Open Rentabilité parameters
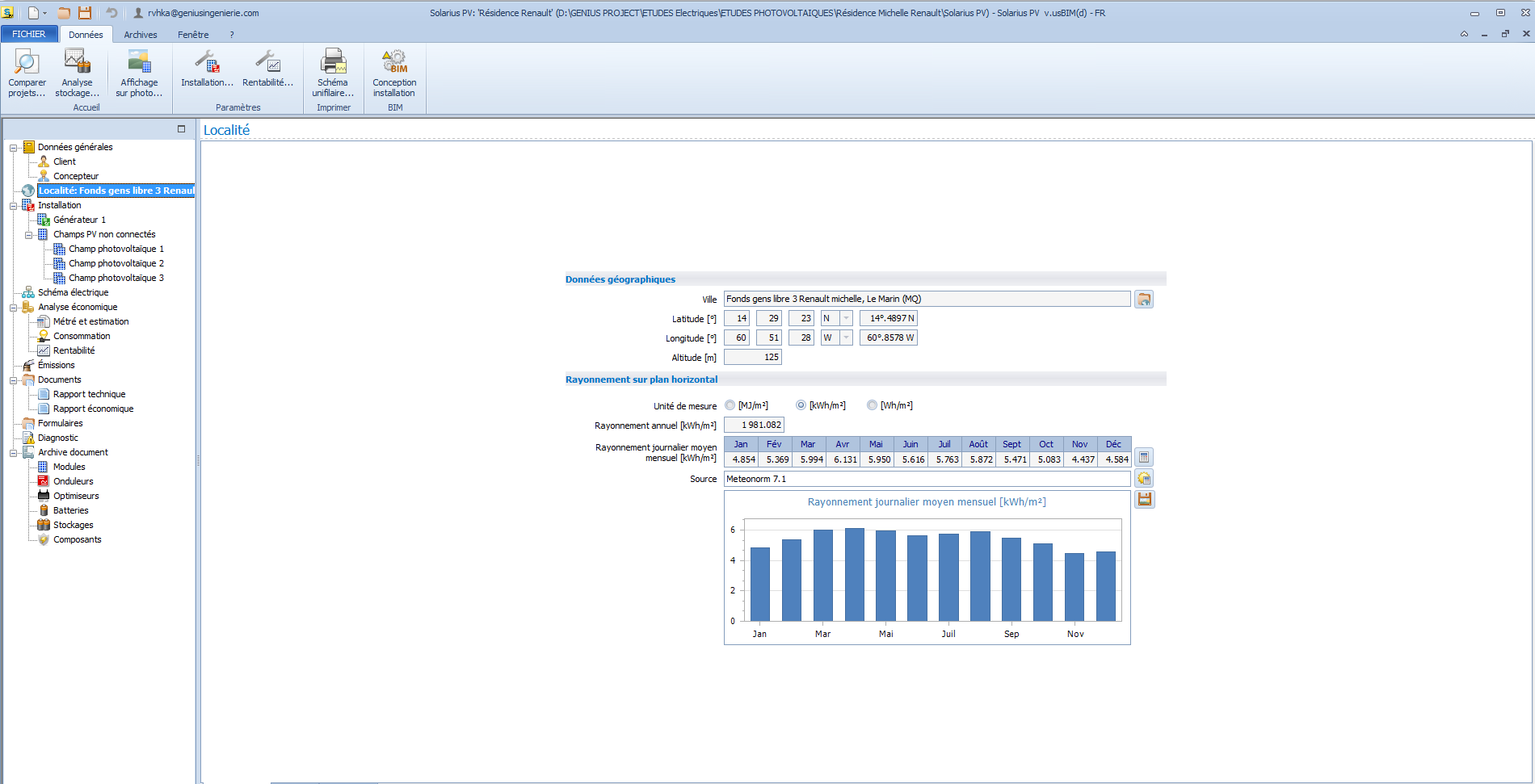 point(267,69)
